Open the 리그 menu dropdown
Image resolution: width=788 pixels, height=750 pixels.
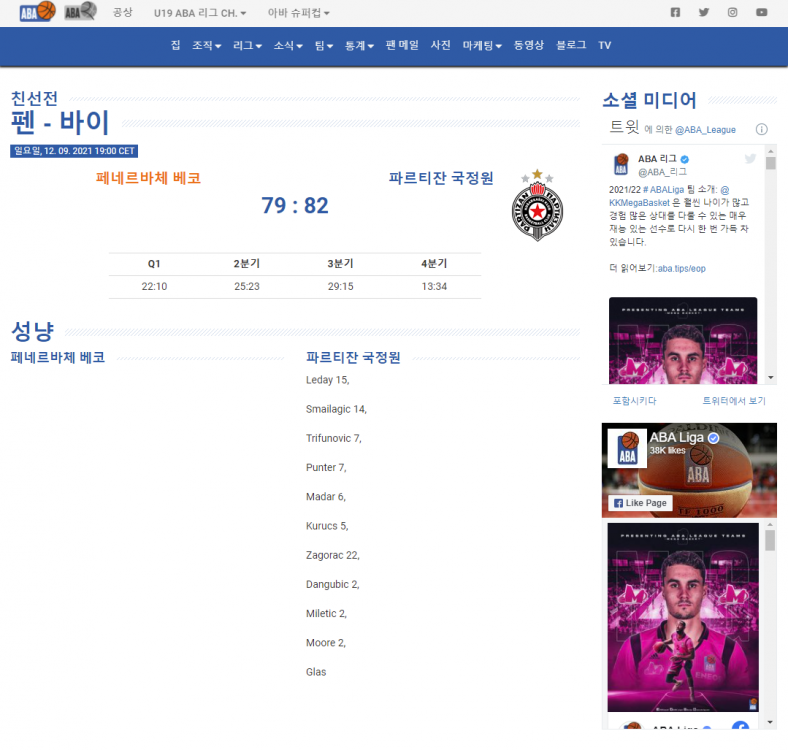247,45
